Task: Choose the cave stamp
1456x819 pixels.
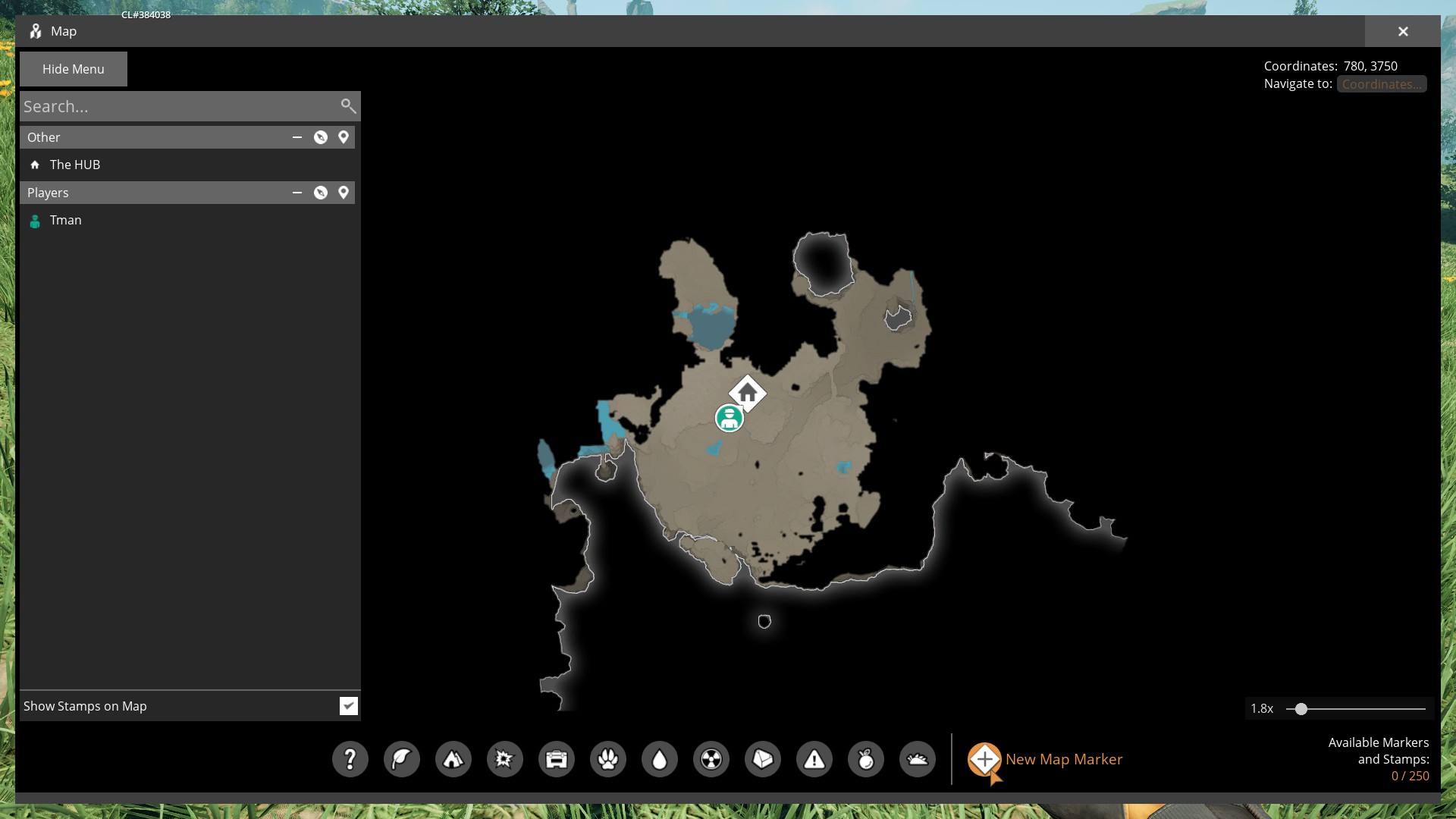Action: [453, 759]
